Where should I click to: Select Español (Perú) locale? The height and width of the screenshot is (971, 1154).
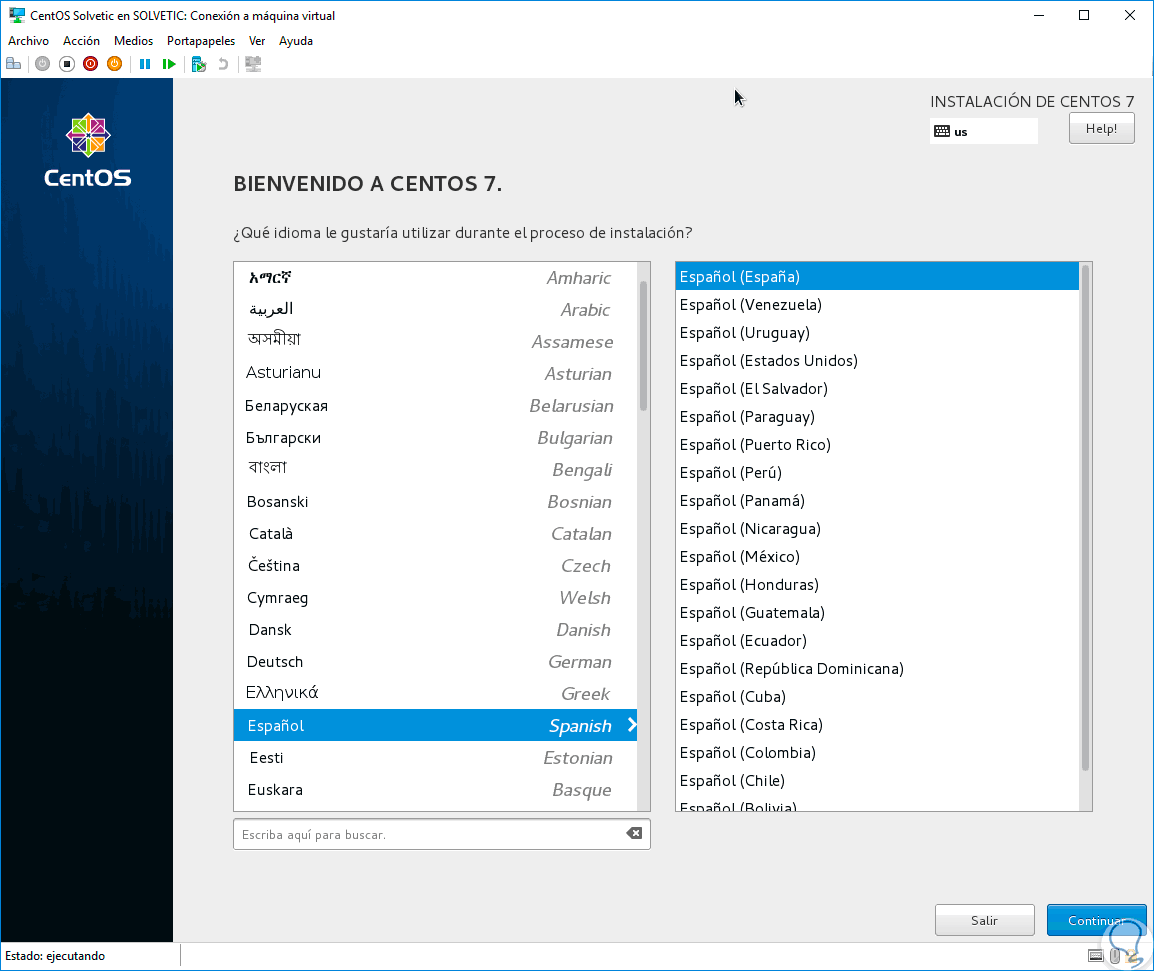[877, 473]
